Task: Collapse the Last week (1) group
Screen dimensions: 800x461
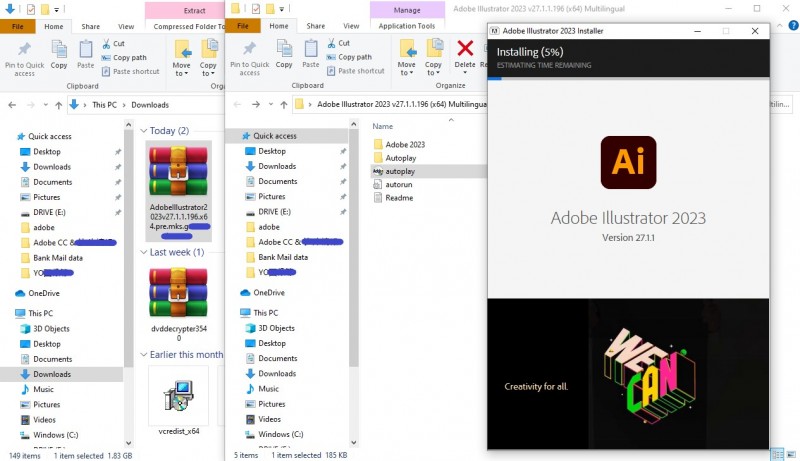Action: pyautogui.click(x=143, y=252)
